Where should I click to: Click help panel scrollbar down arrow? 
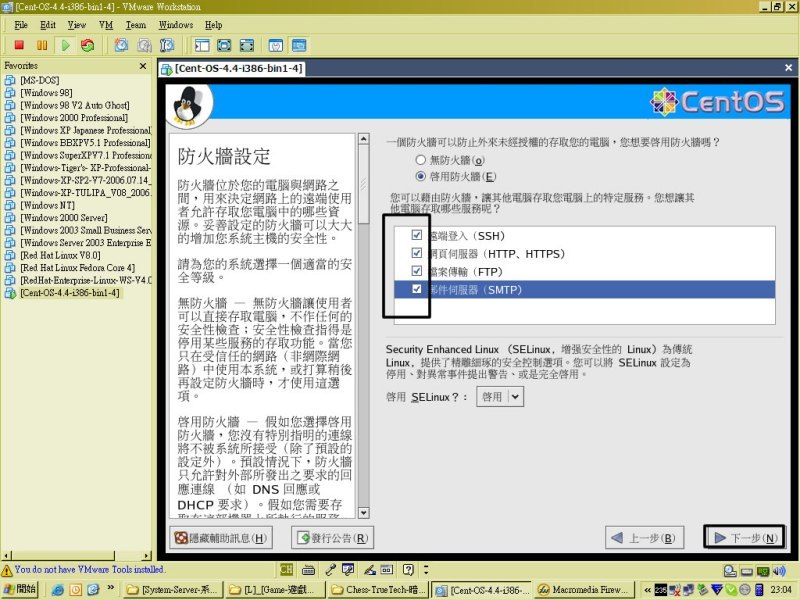(x=363, y=512)
